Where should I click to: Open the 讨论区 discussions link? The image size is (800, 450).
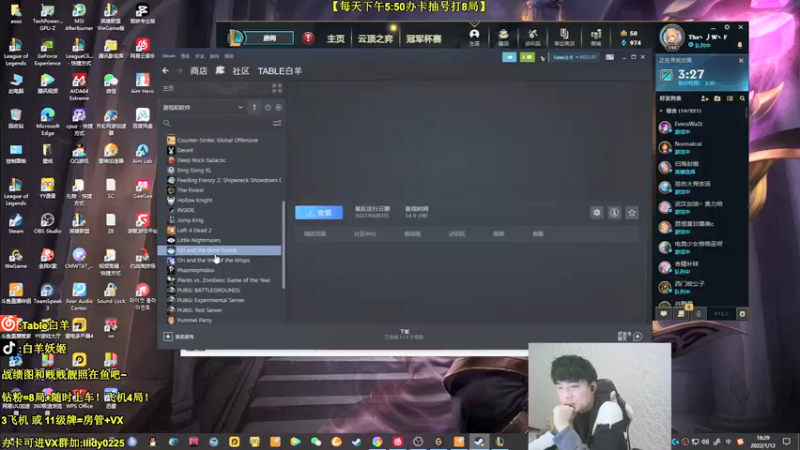[x=457, y=234]
